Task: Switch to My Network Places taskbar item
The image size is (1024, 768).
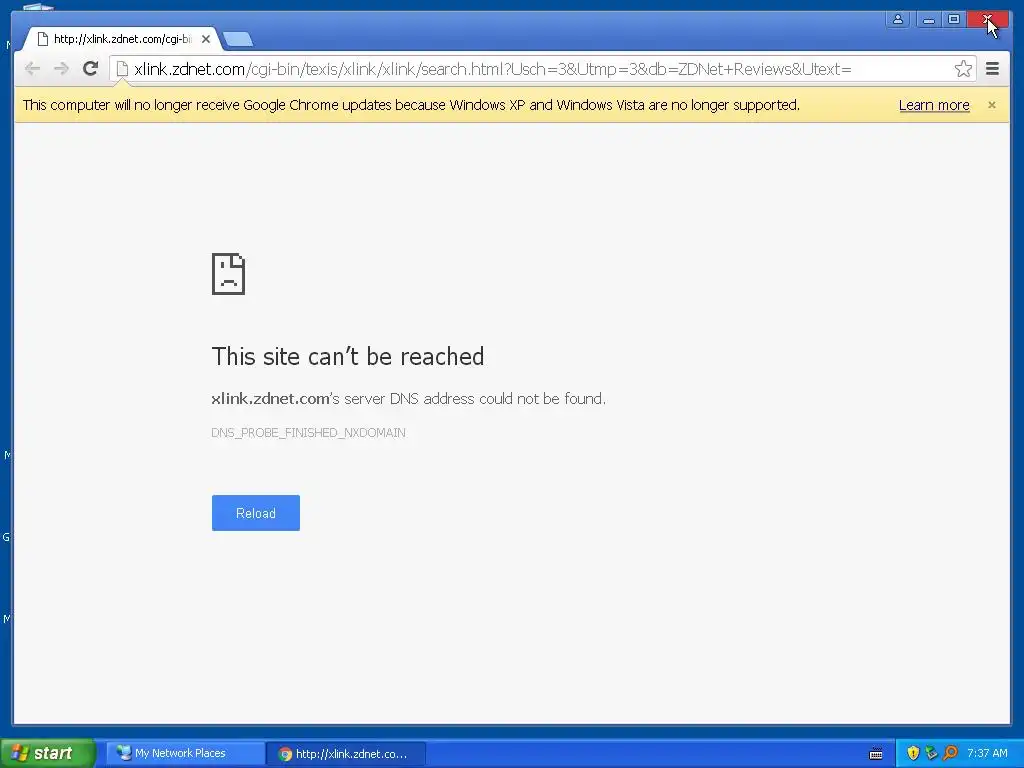Action: [185, 754]
